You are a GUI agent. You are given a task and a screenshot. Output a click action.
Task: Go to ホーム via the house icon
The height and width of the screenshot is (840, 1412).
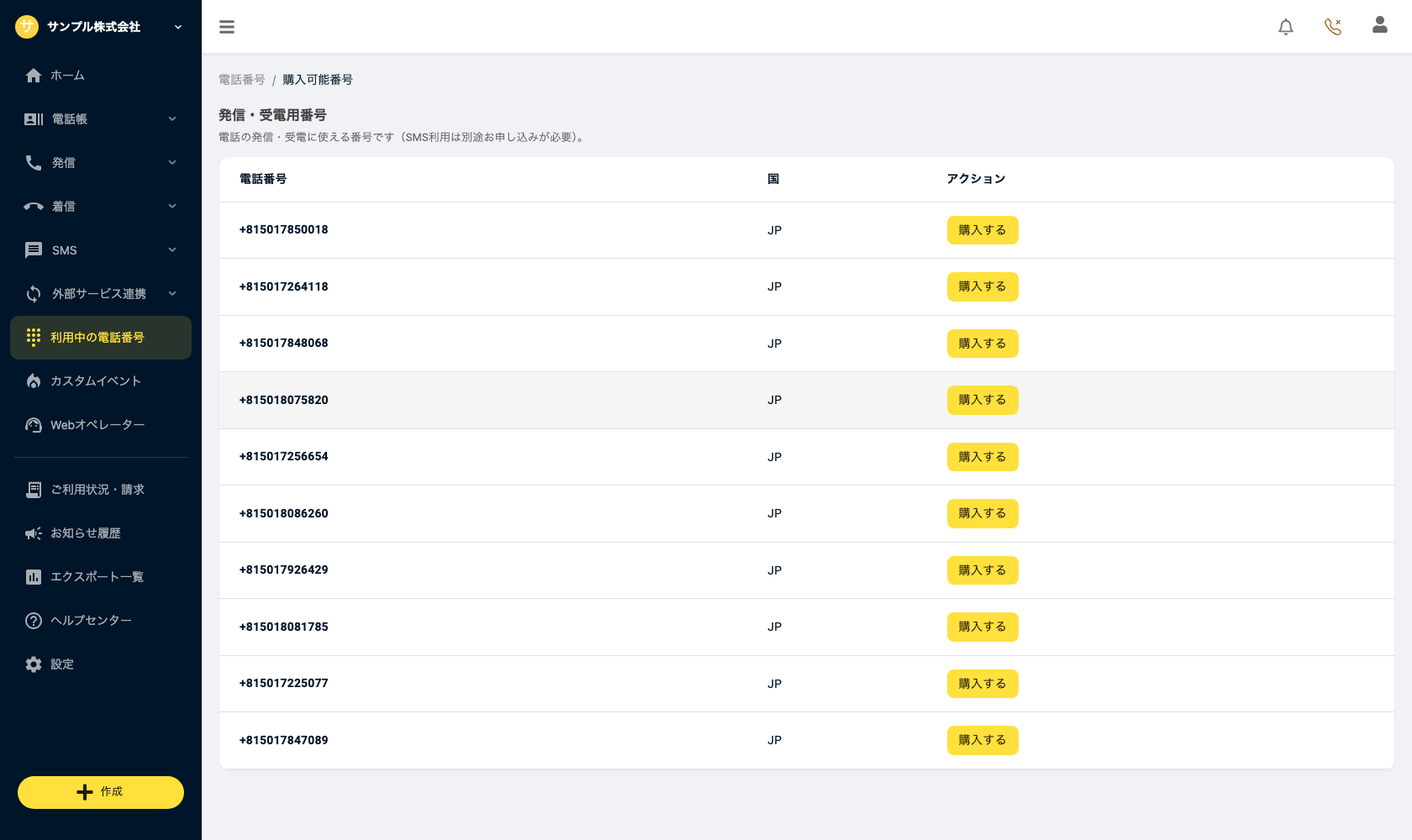click(x=34, y=76)
